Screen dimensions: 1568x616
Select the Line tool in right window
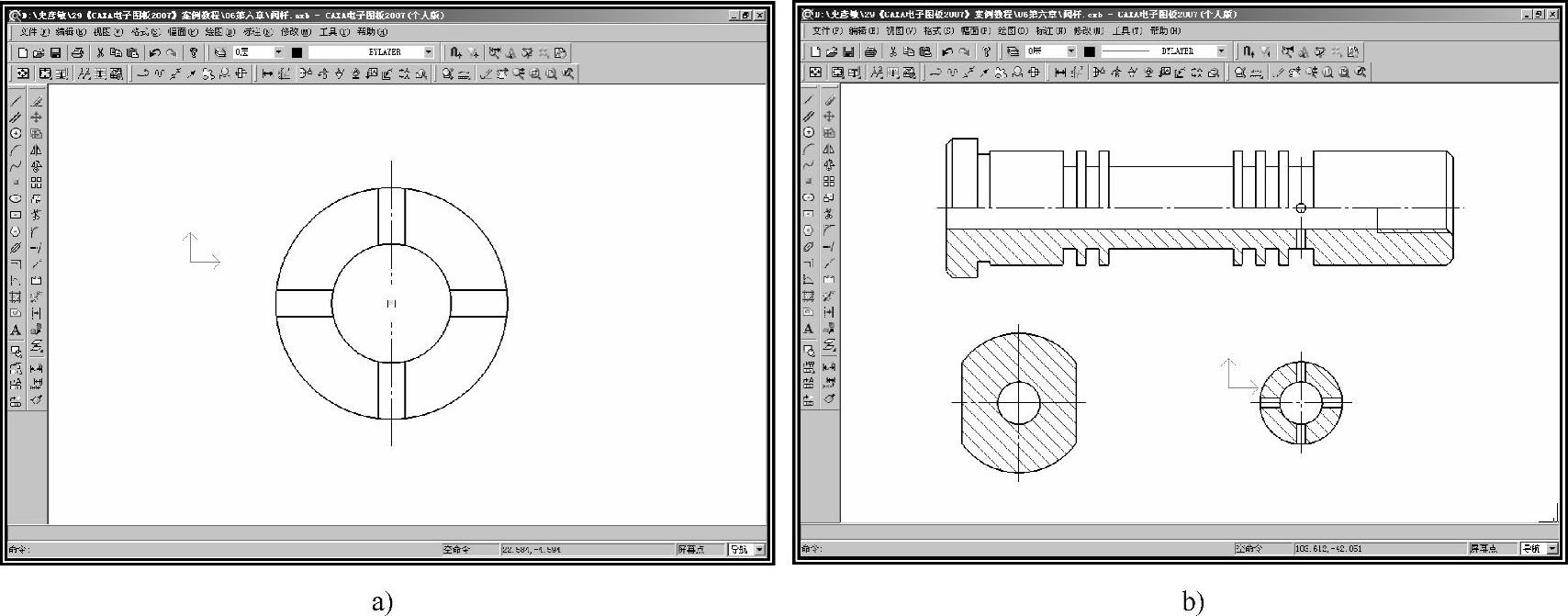click(x=809, y=100)
